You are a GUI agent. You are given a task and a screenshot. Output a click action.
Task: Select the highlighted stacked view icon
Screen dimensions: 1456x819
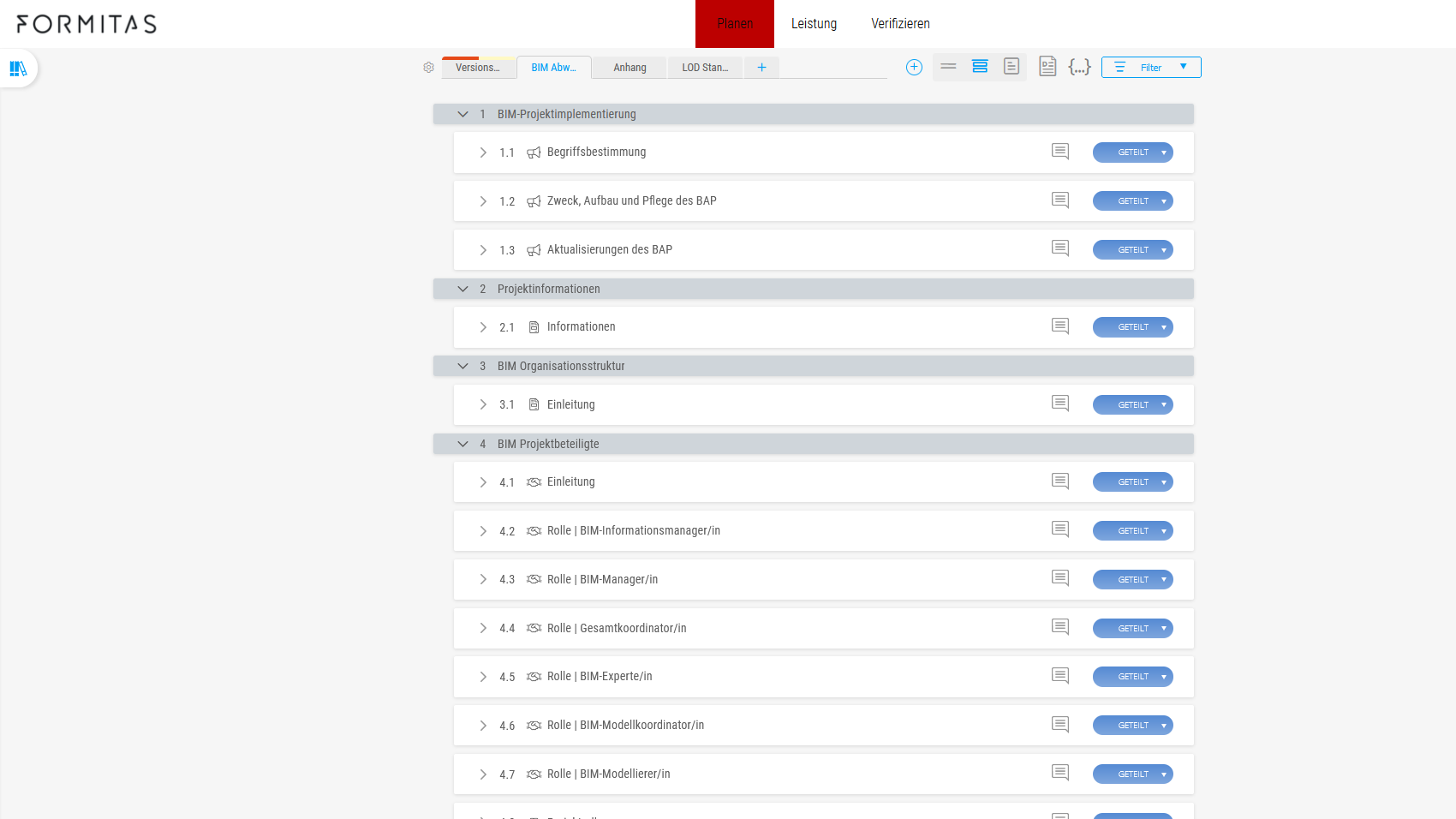coord(980,66)
